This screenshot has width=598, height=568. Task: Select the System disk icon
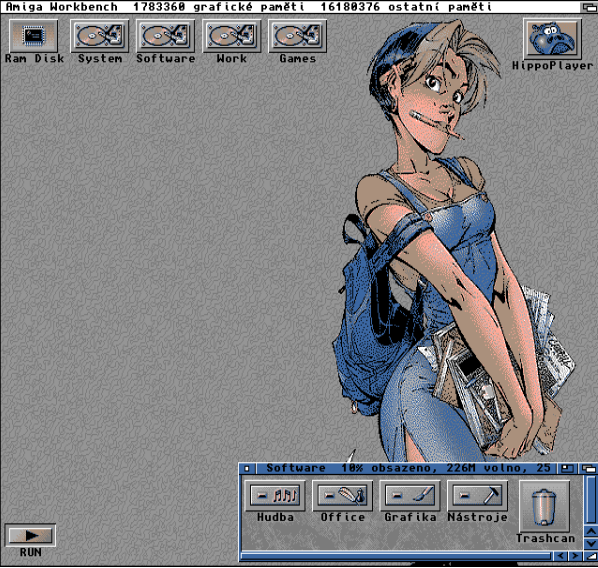point(100,36)
